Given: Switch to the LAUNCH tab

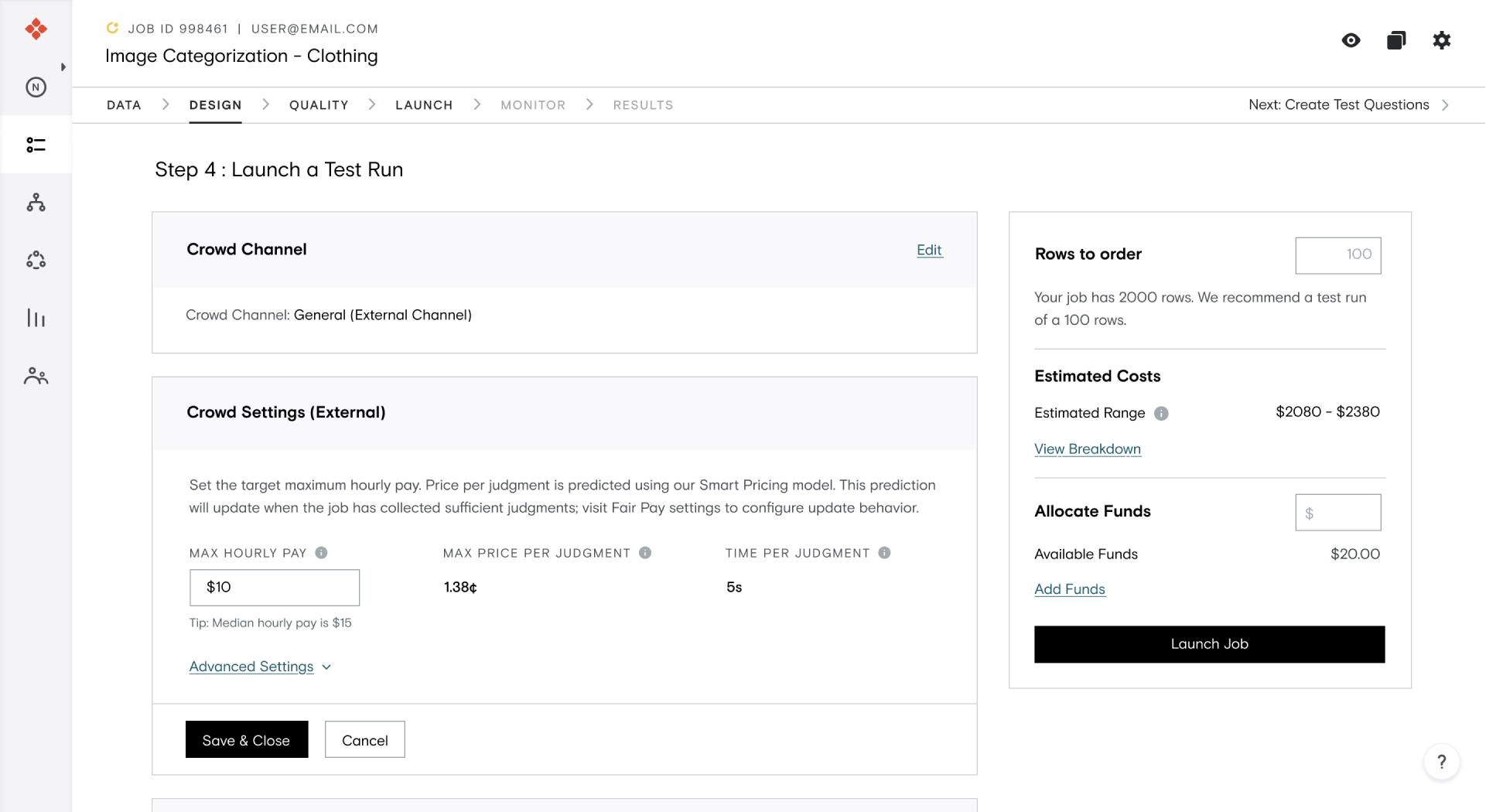Looking at the screenshot, I should click(x=424, y=105).
